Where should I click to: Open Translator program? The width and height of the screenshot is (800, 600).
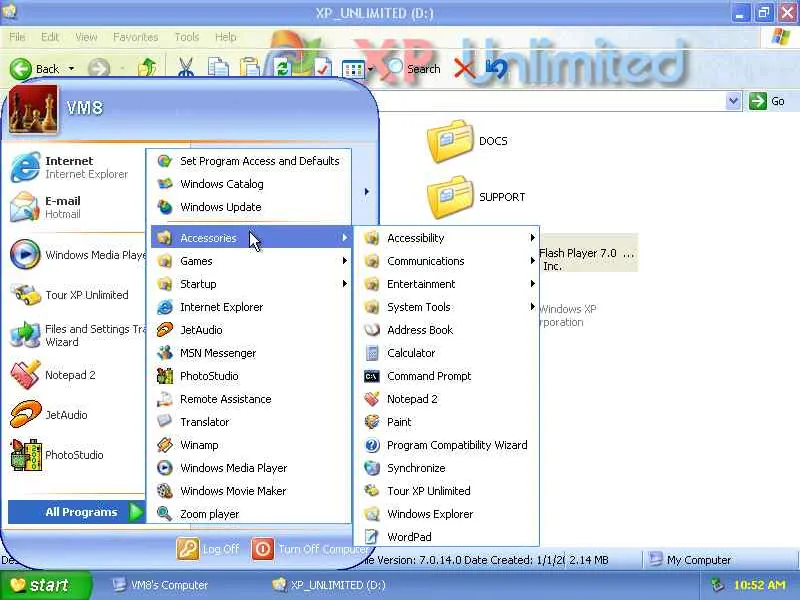point(251,421)
